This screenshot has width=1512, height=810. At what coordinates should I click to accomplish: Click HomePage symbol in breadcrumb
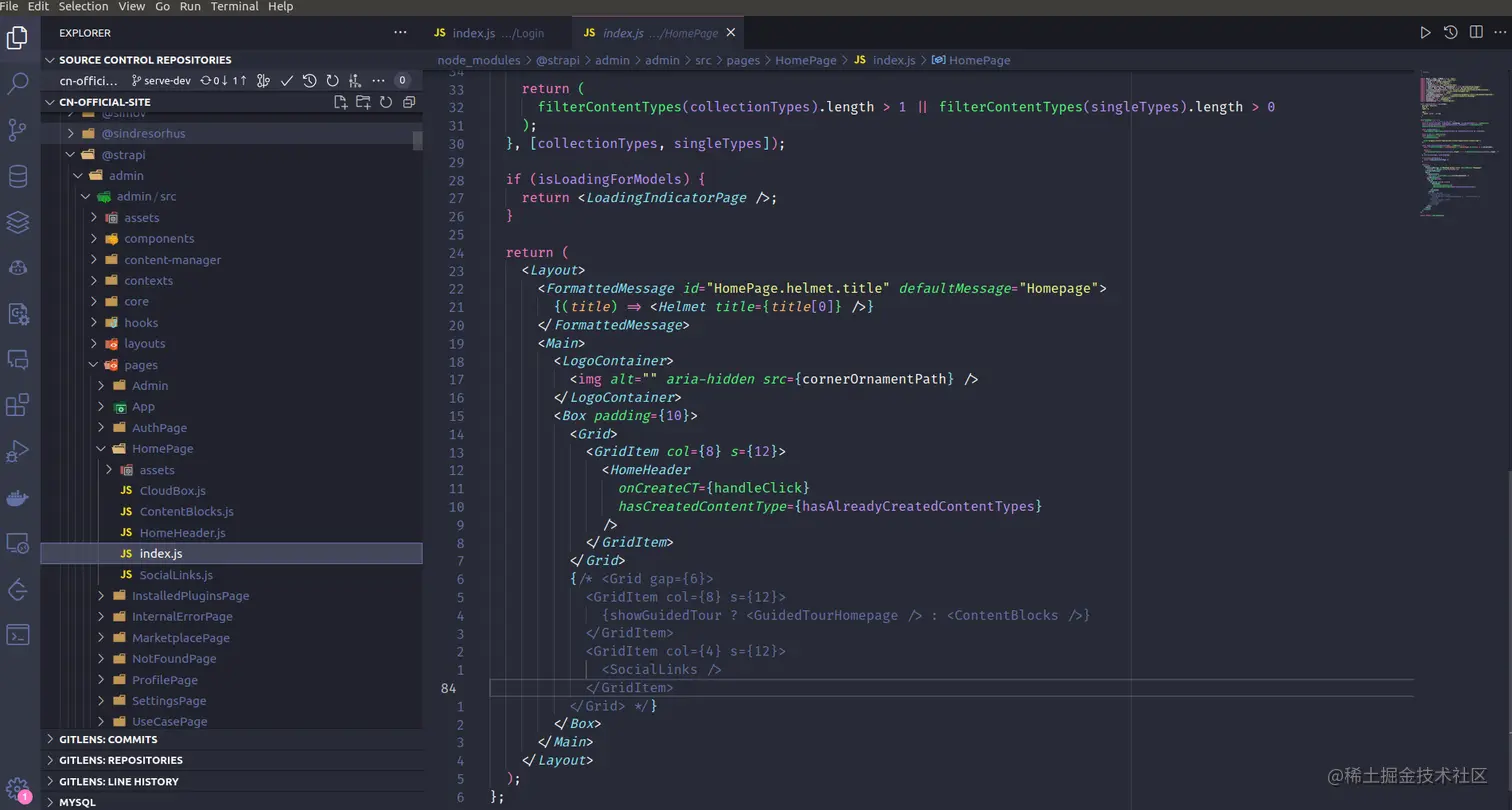point(971,60)
